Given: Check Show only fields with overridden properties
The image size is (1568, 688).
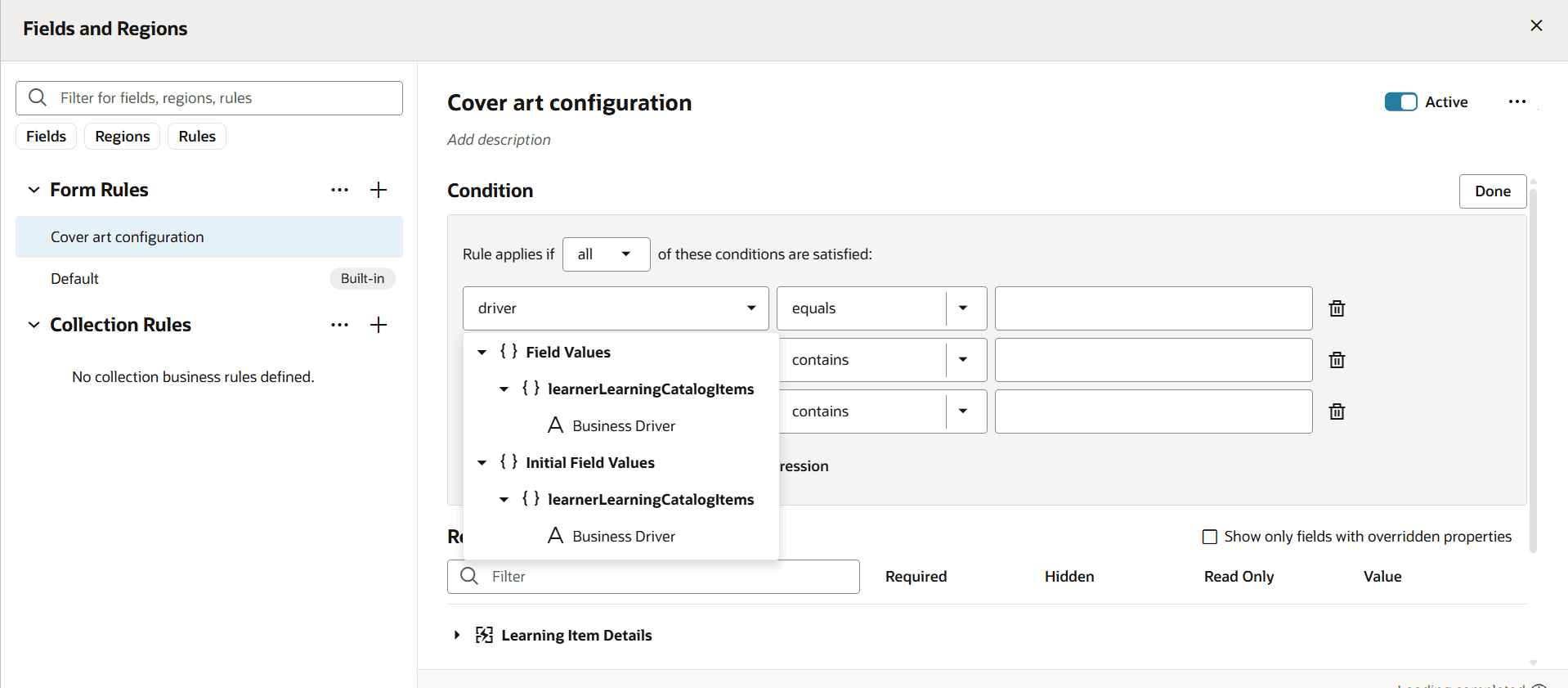Looking at the screenshot, I should [x=1210, y=537].
